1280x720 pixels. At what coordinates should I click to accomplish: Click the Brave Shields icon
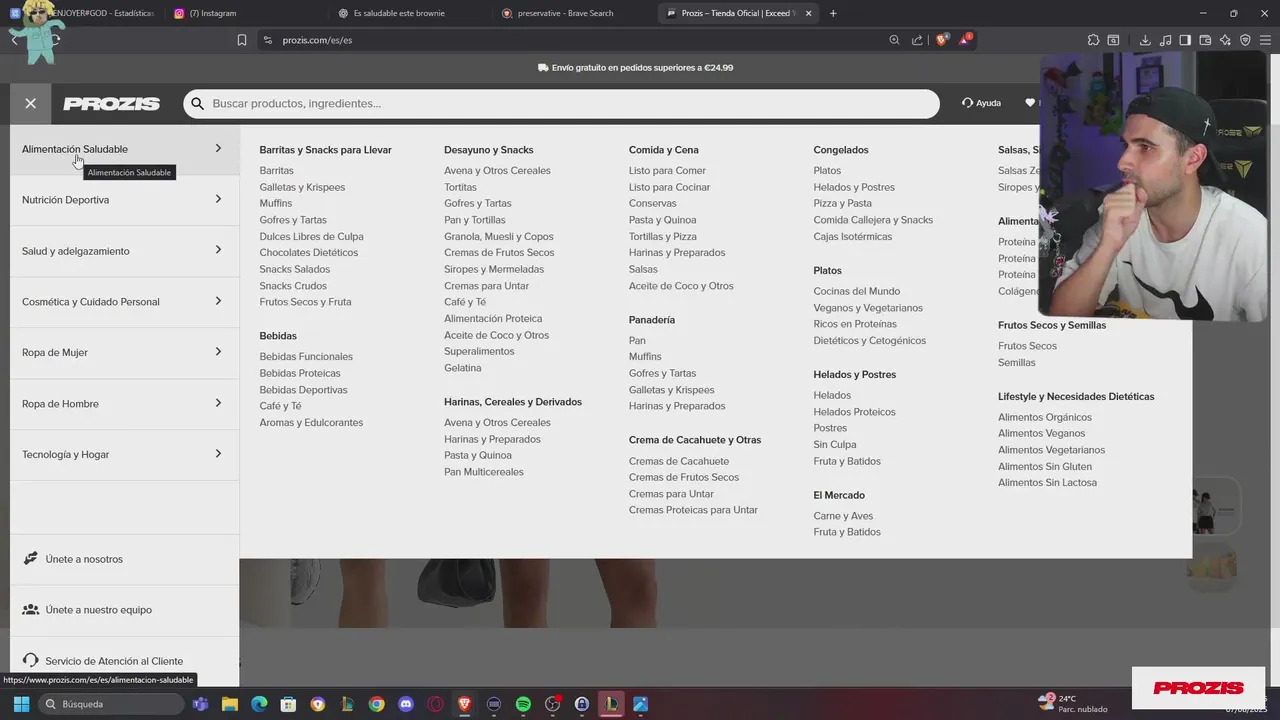click(941, 40)
